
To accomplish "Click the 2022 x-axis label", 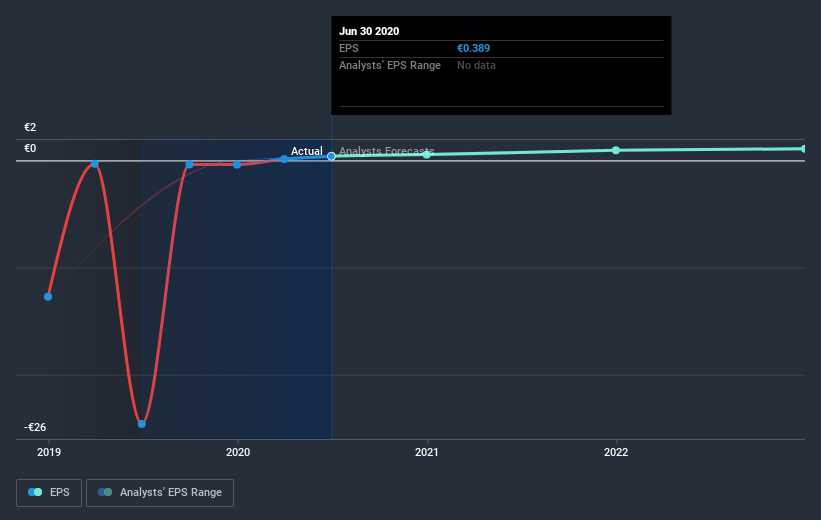I will 616,452.
